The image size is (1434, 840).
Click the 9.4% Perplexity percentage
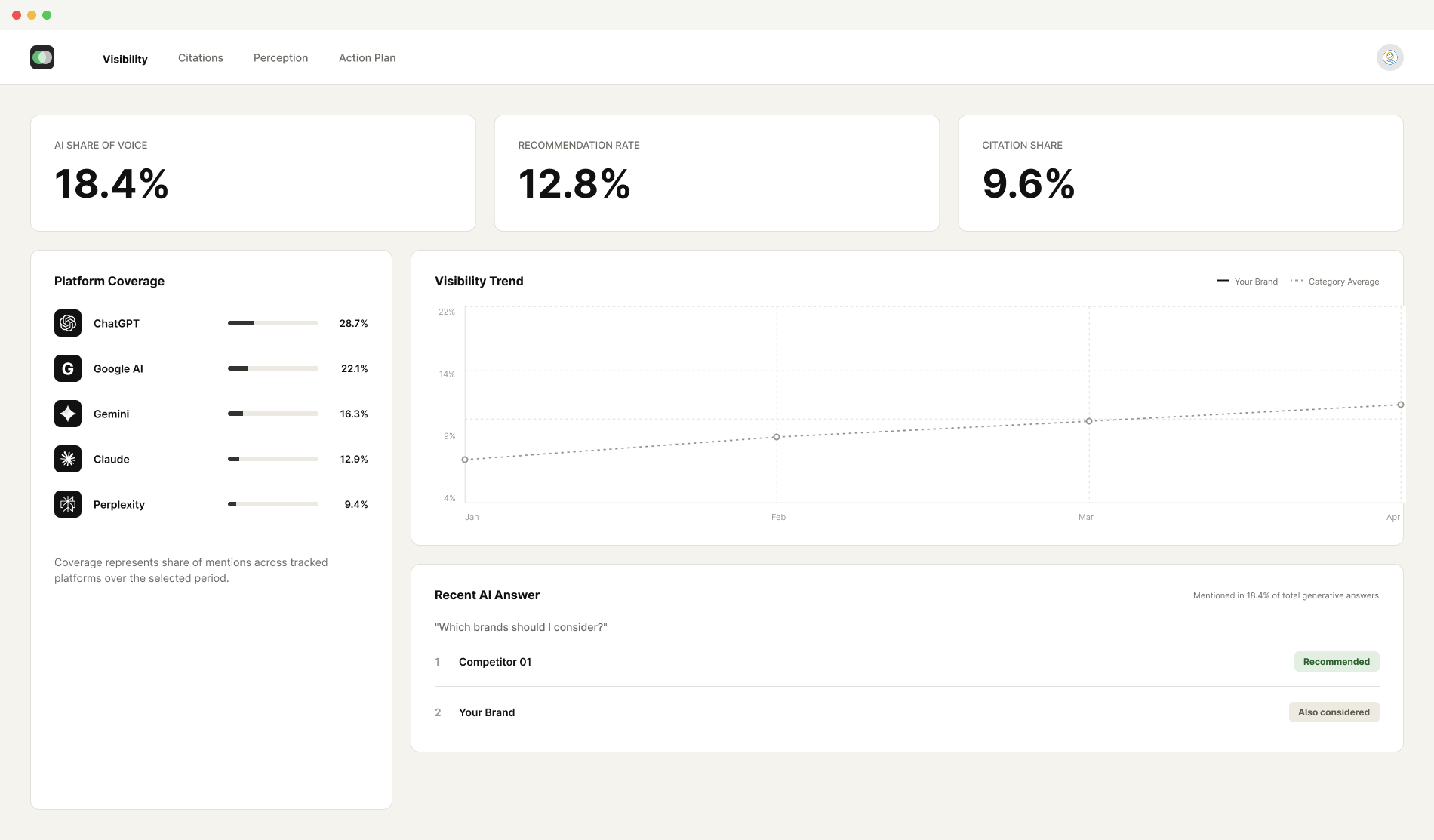356,504
